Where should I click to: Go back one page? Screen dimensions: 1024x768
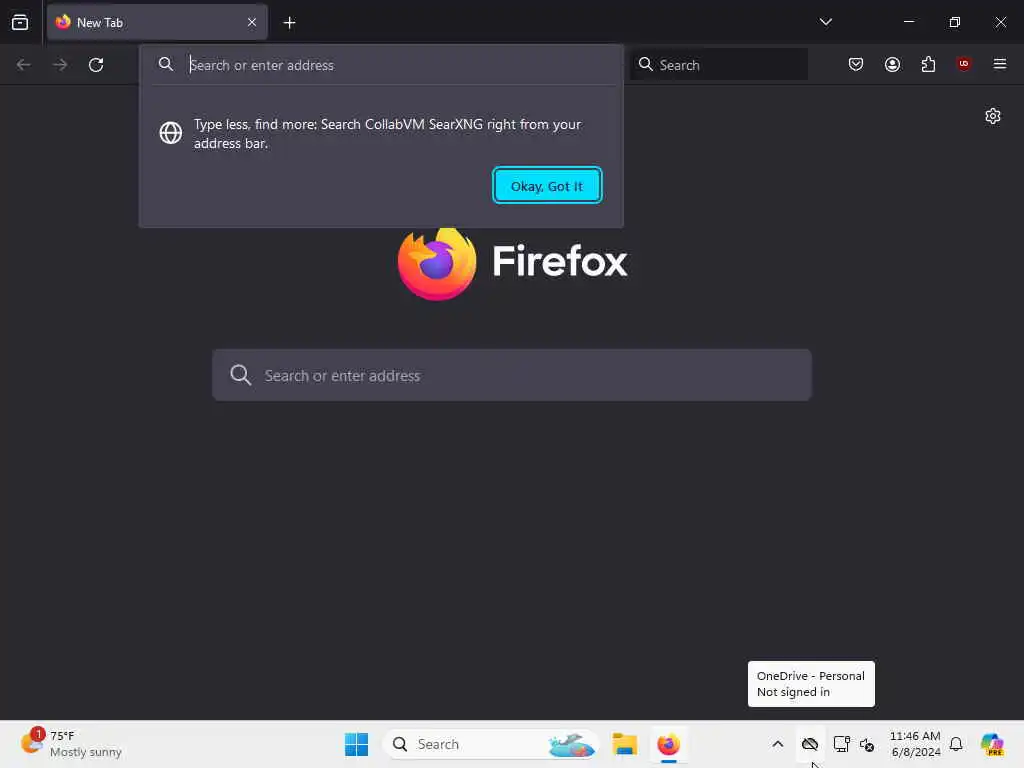coord(24,65)
